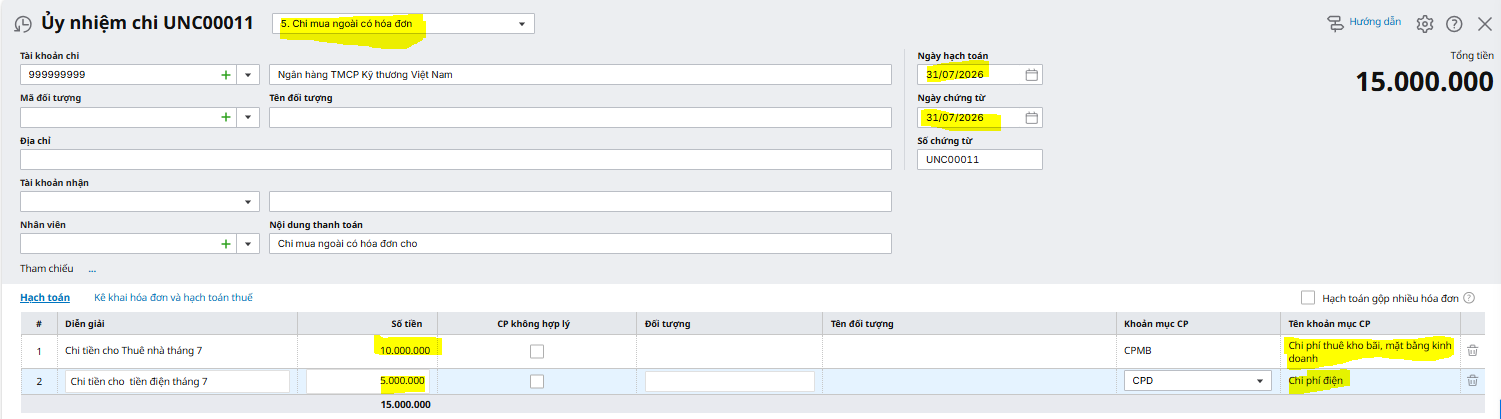The width and height of the screenshot is (1501, 419).
Task: Tick CP không hợp lý for row 1
Action: 537,350
